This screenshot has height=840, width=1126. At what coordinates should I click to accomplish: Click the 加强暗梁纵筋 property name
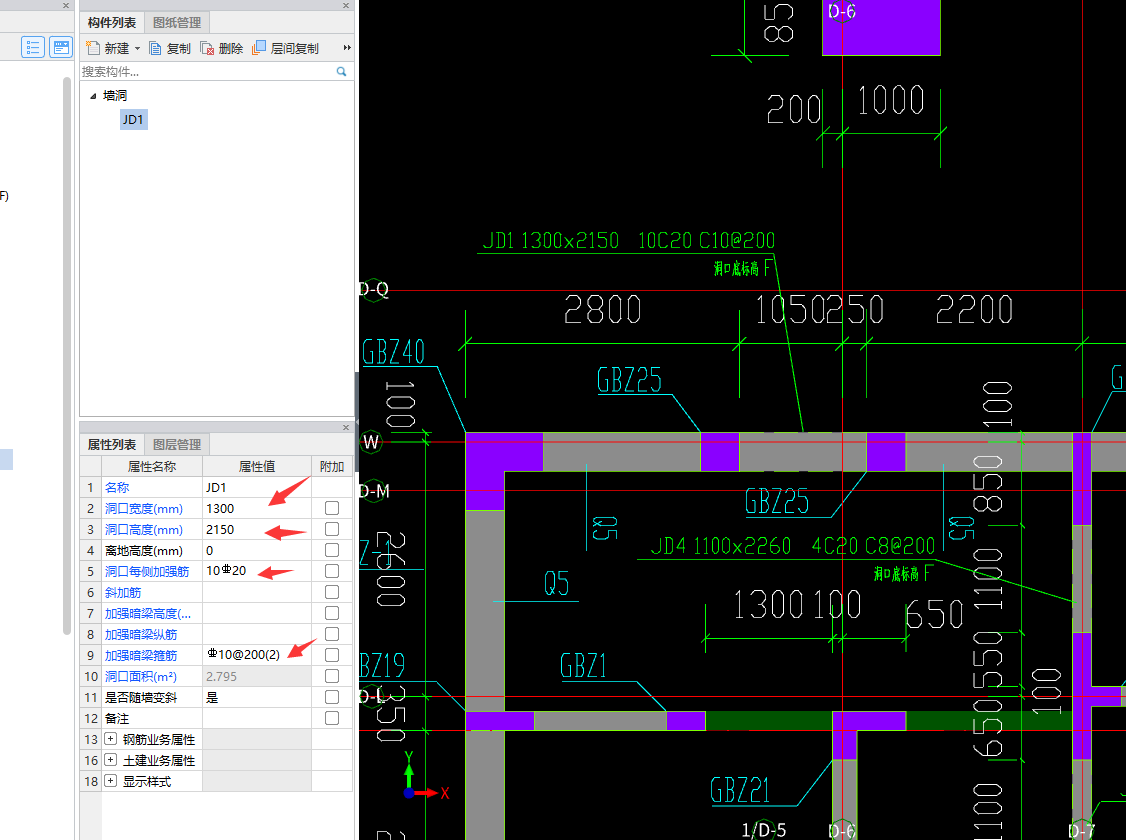click(141, 634)
